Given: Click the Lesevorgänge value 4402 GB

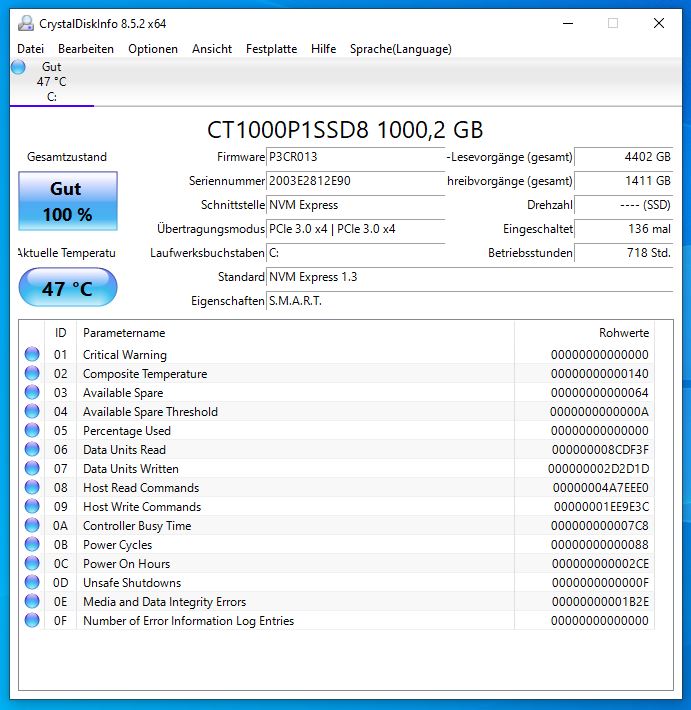Looking at the screenshot, I should (624, 157).
